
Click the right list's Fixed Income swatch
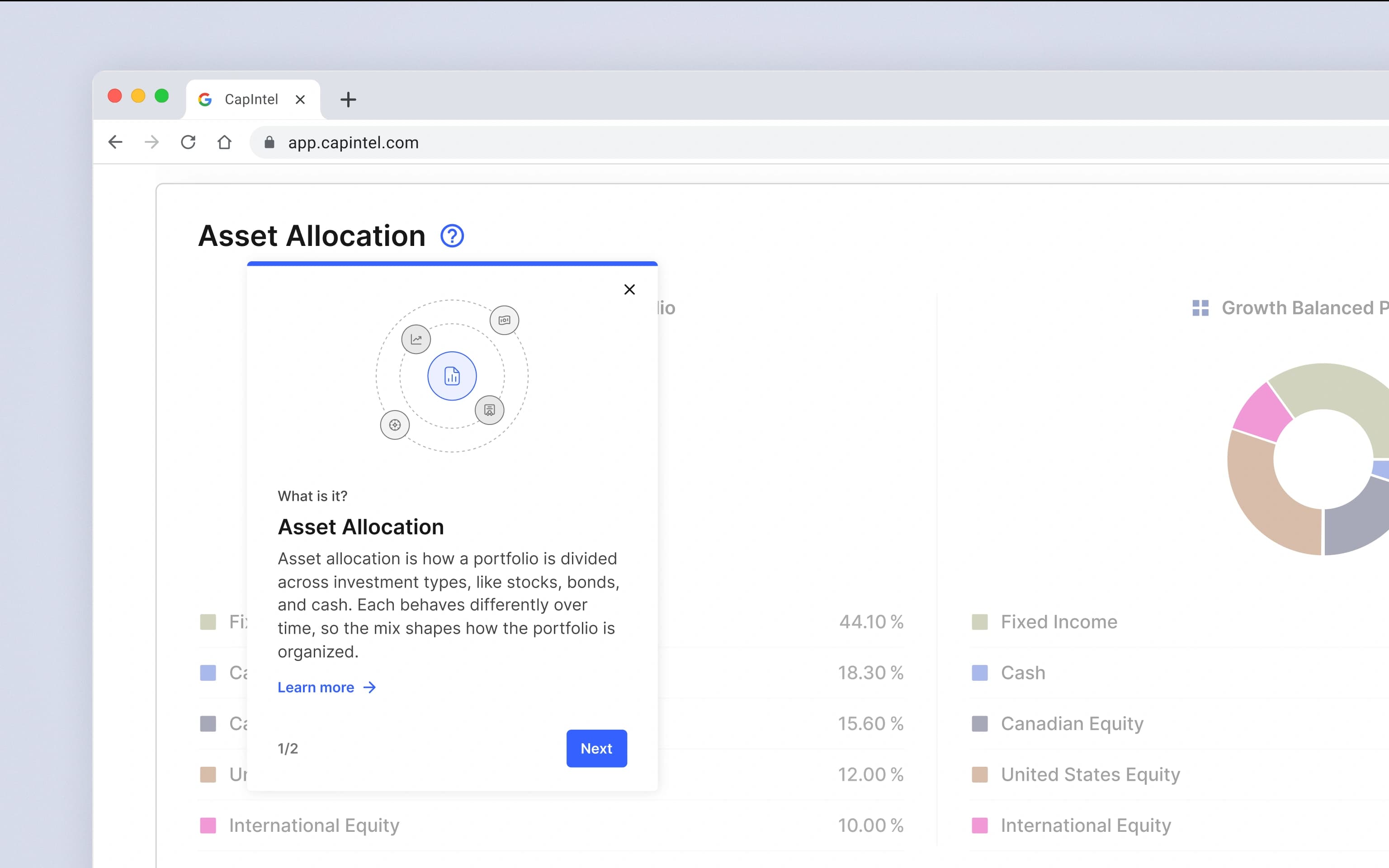[x=980, y=622]
